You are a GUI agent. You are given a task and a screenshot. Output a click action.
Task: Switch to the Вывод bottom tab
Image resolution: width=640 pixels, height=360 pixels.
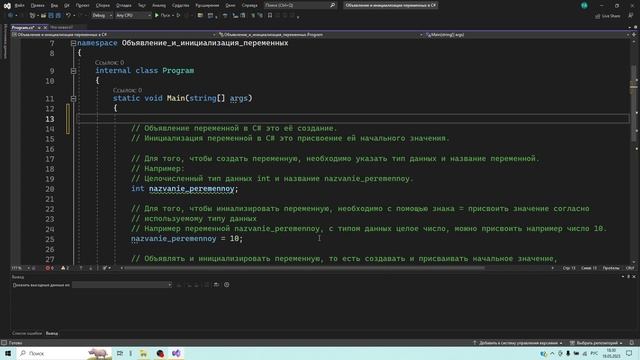[x=52, y=333]
